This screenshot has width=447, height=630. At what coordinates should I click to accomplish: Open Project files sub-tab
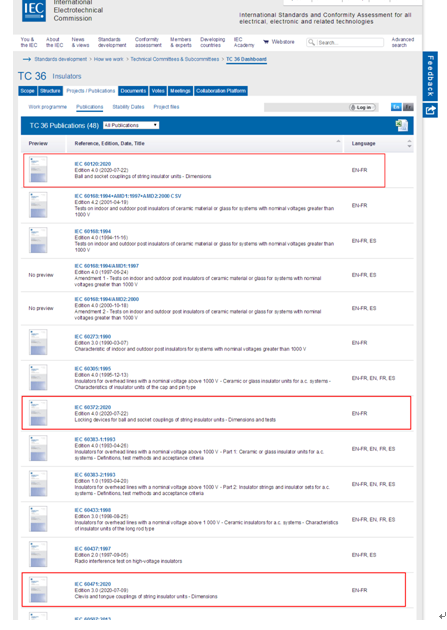[166, 107]
